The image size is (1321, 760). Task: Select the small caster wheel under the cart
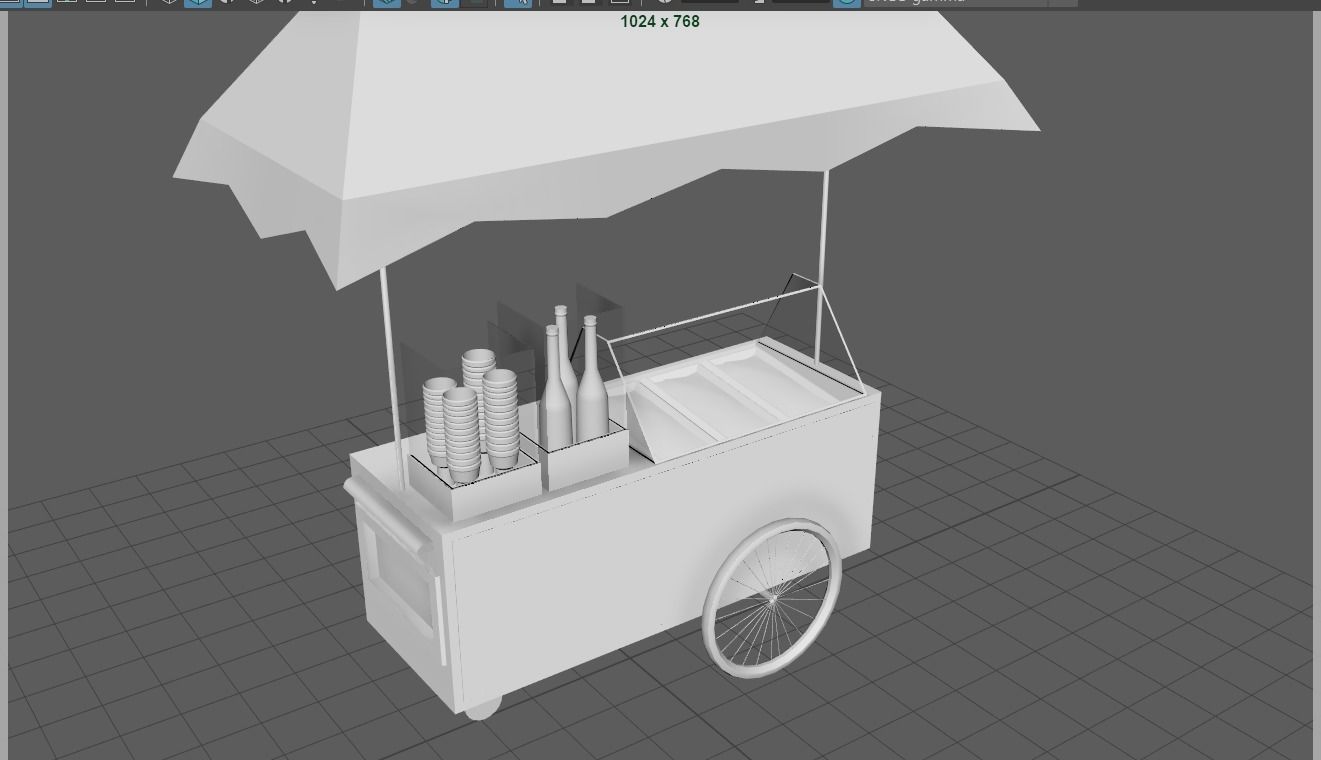(x=483, y=707)
